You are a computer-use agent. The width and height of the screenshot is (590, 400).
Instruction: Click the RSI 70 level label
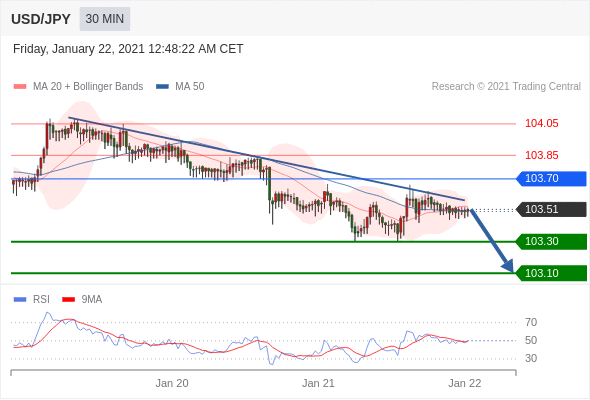(531, 322)
